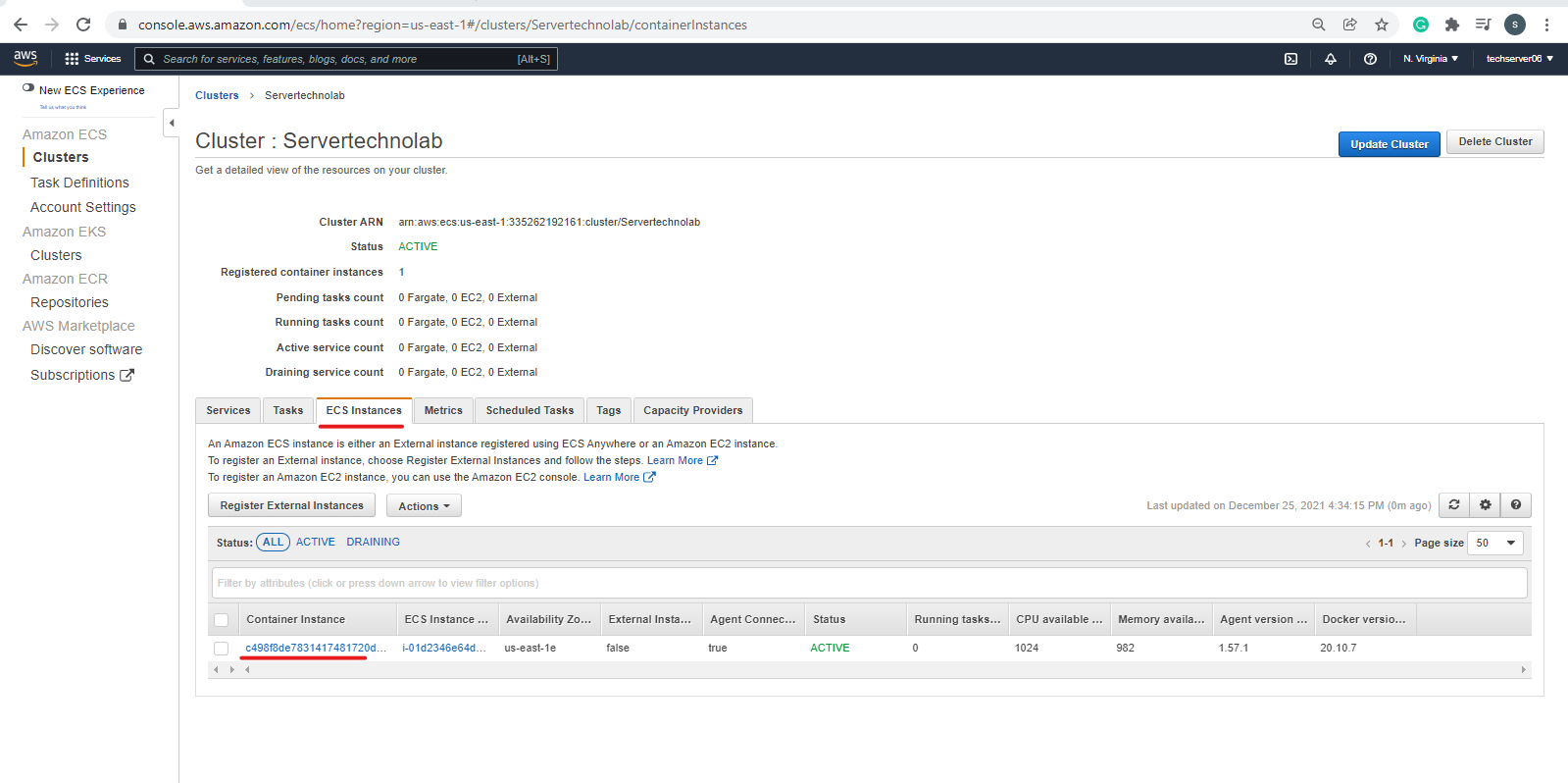Image resolution: width=1568 pixels, height=783 pixels.
Task: Click the Update Cluster button
Action: pyautogui.click(x=1390, y=144)
